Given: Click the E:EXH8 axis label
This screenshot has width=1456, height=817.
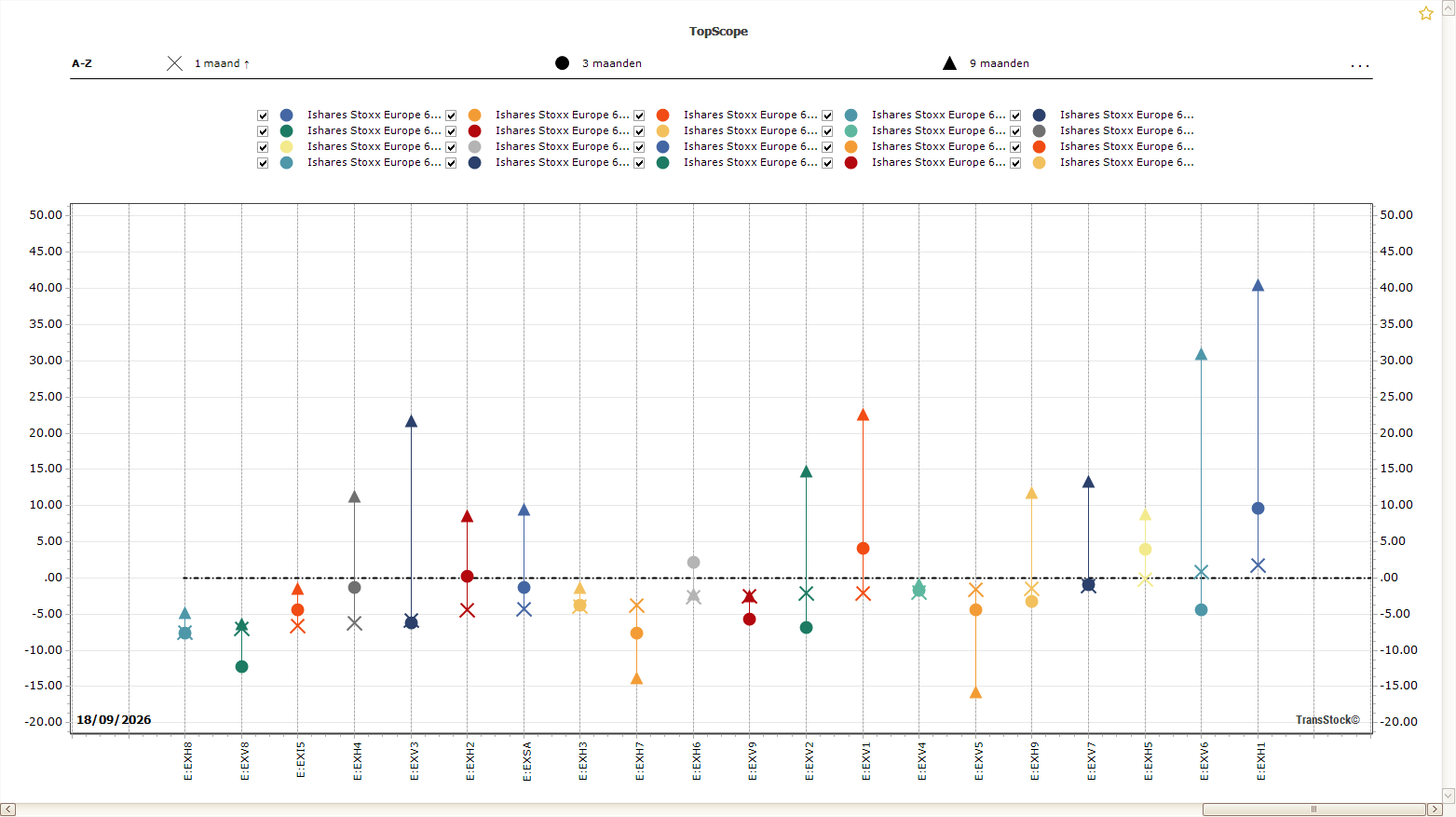Looking at the screenshot, I should click(x=188, y=761).
